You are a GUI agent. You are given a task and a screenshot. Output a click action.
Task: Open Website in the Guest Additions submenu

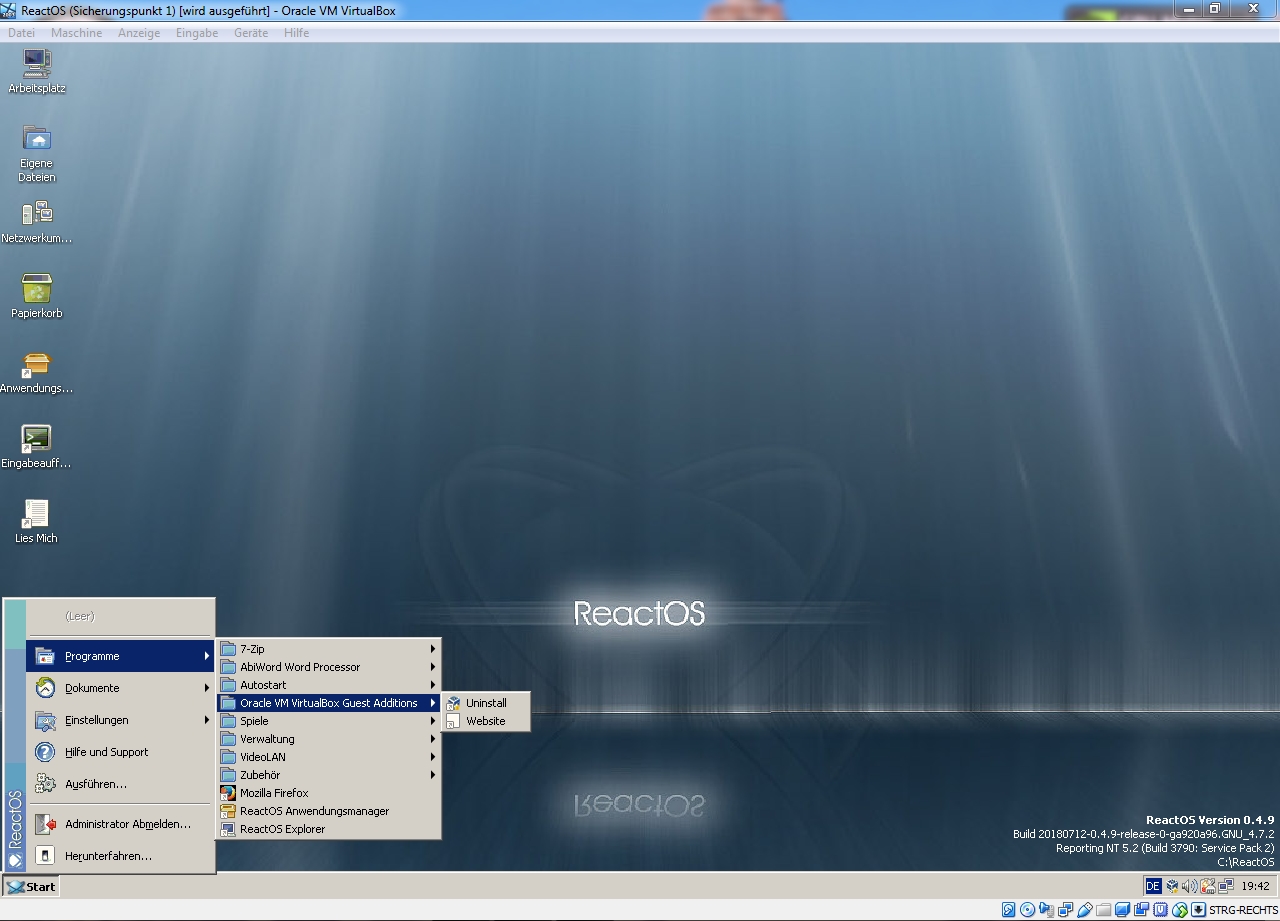point(486,721)
